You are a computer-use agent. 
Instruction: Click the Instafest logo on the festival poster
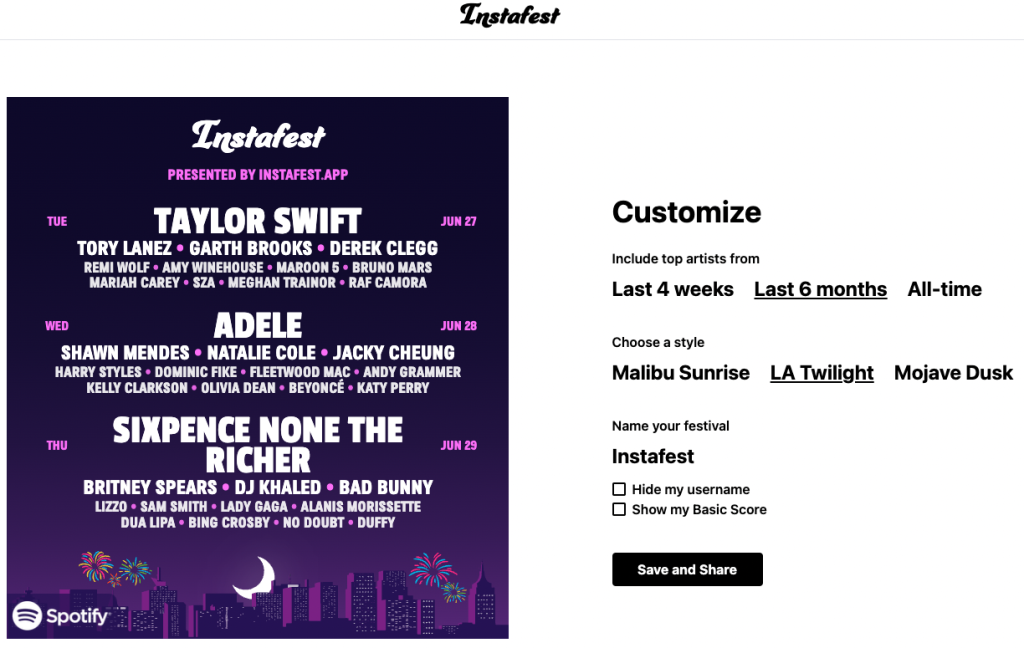258,136
